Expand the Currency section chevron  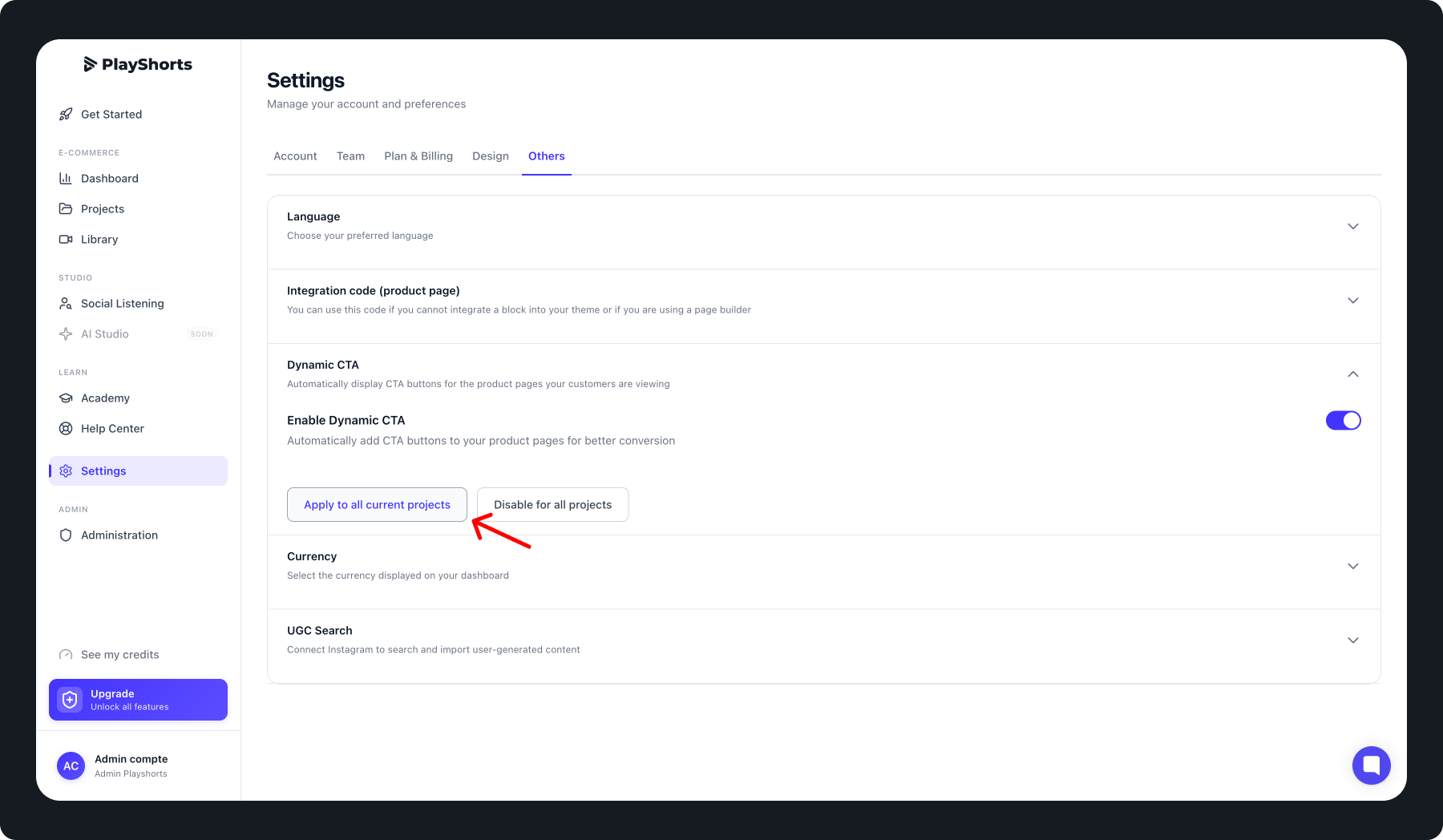(1352, 567)
